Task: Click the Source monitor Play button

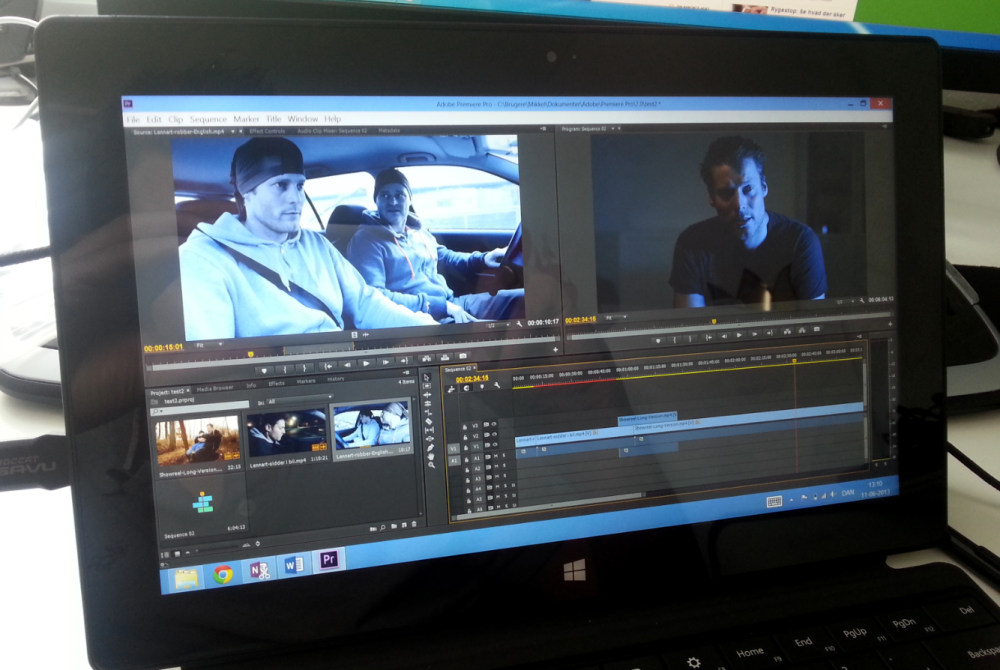Action: click(x=366, y=363)
